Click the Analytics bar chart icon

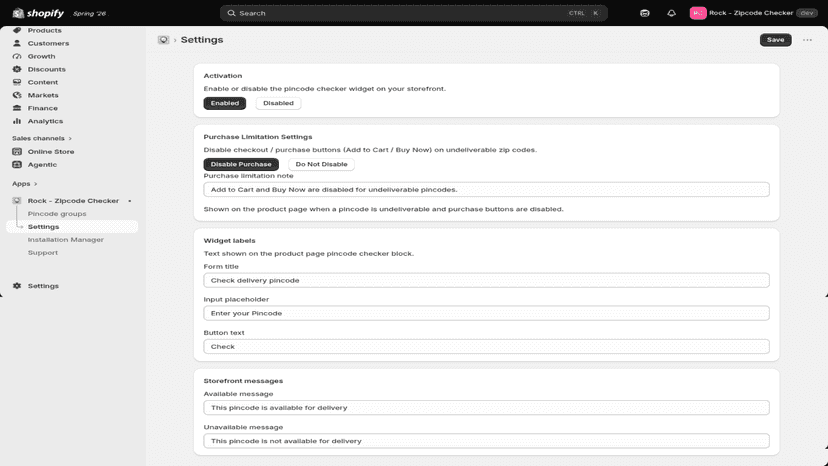tap(17, 121)
